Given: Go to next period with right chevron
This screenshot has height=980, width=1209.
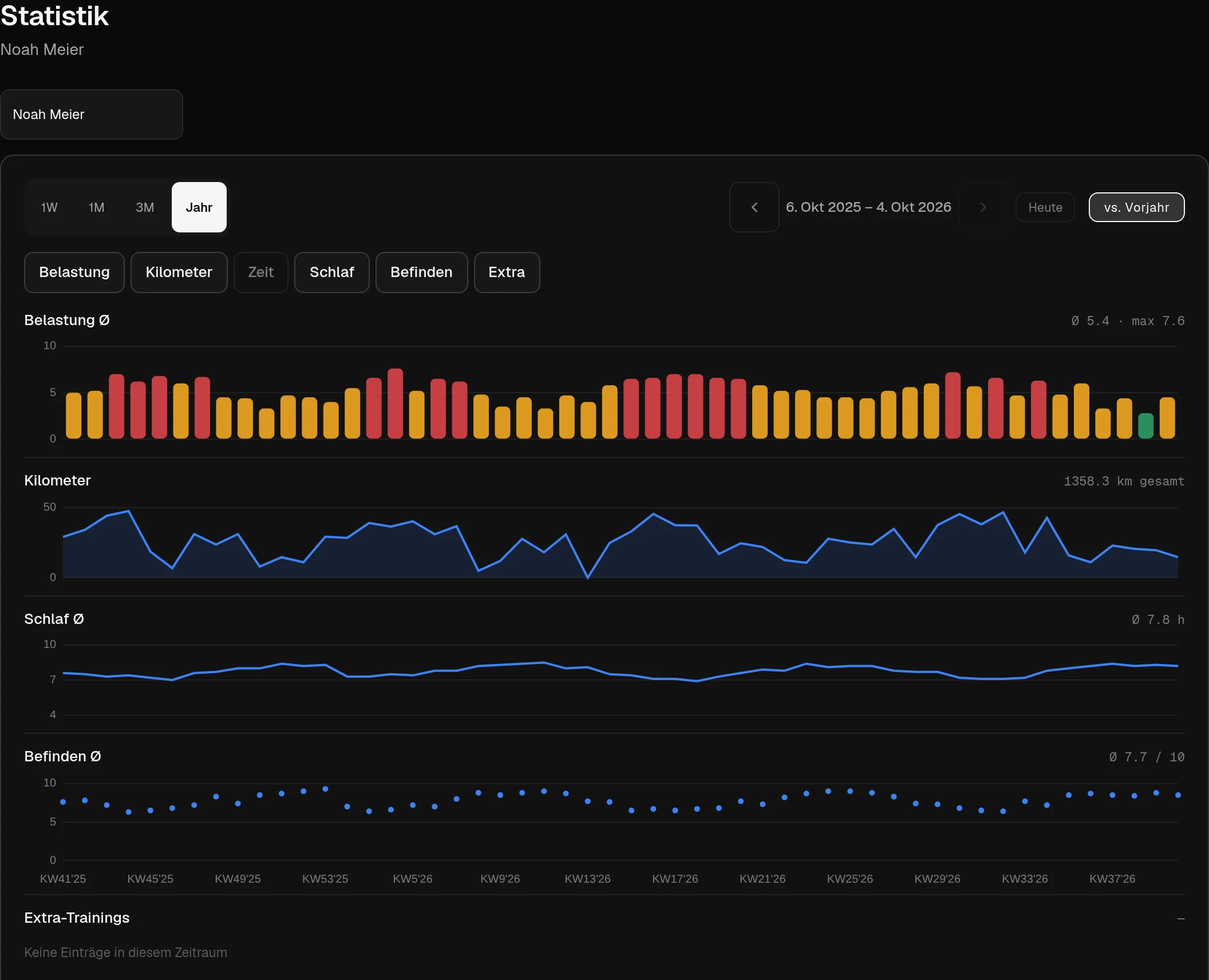Looking at the screenshot, I should pyautogui.click(x=983, y=207).
